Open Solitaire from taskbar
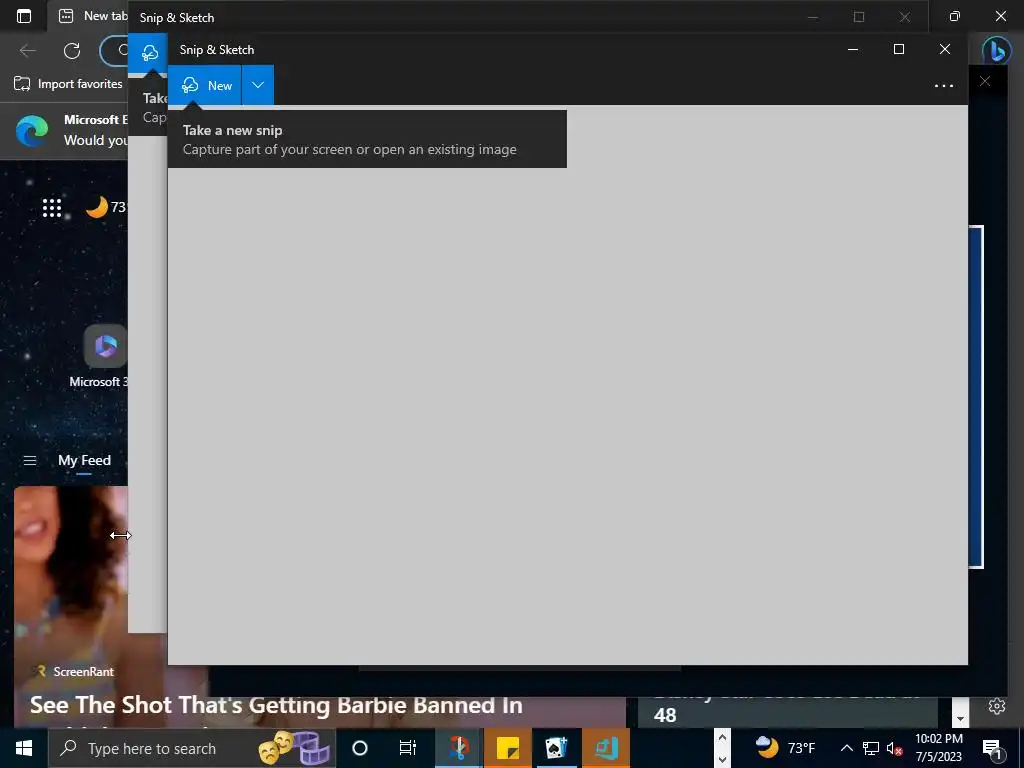Screen dimensions: 1024x768 [556, 748]
